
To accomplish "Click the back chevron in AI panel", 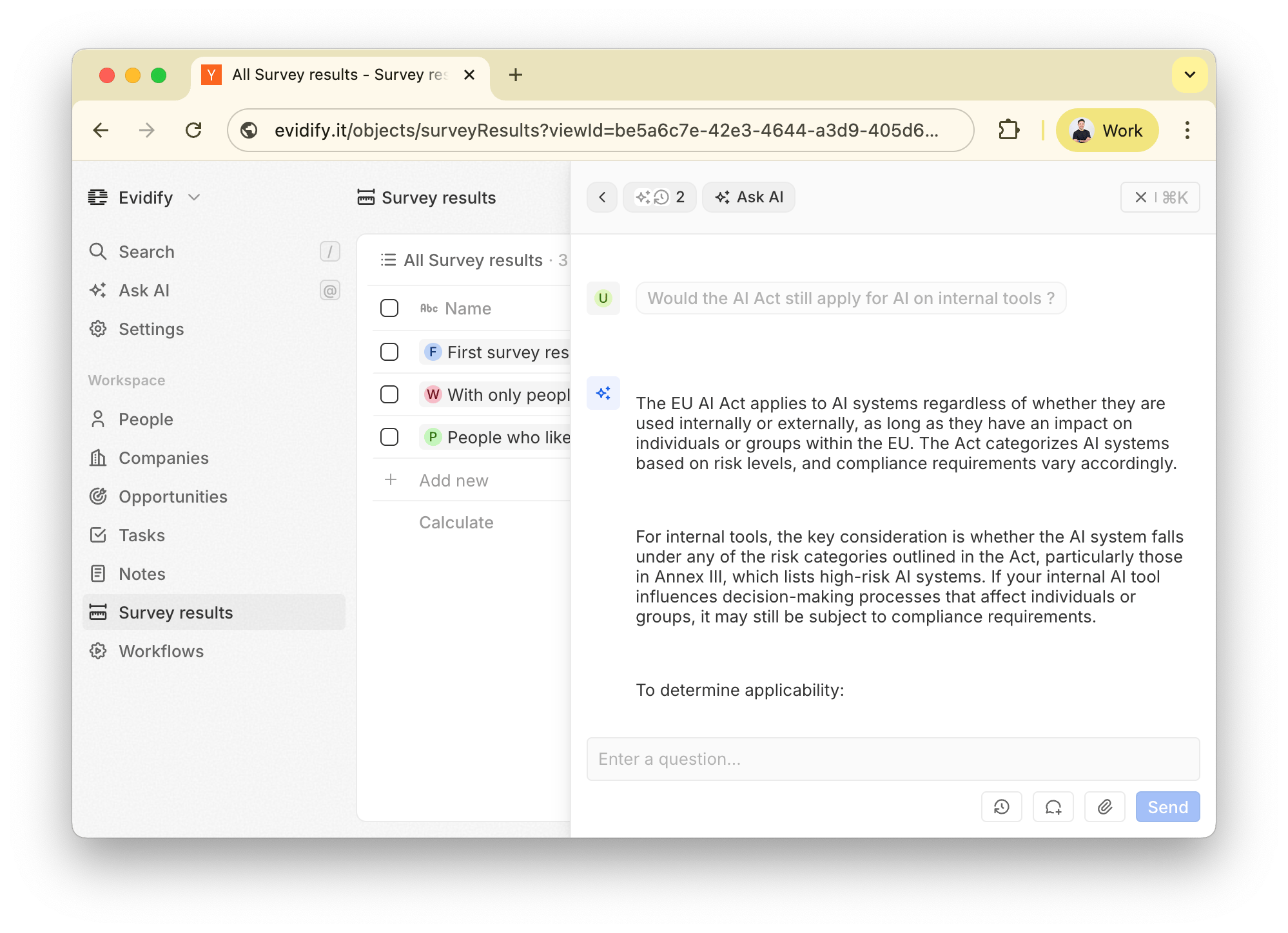I will (602, 197).
